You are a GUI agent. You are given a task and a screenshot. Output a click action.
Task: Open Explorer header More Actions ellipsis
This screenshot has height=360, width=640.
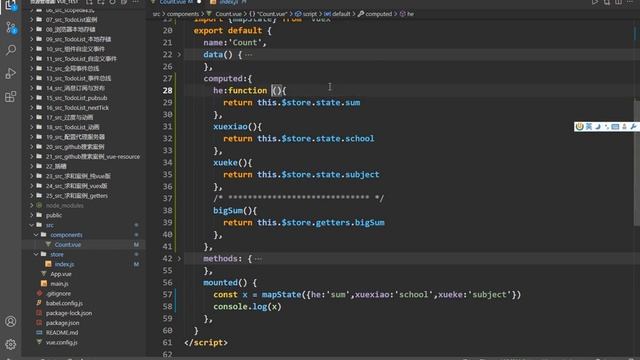click(x=136, y=2)
